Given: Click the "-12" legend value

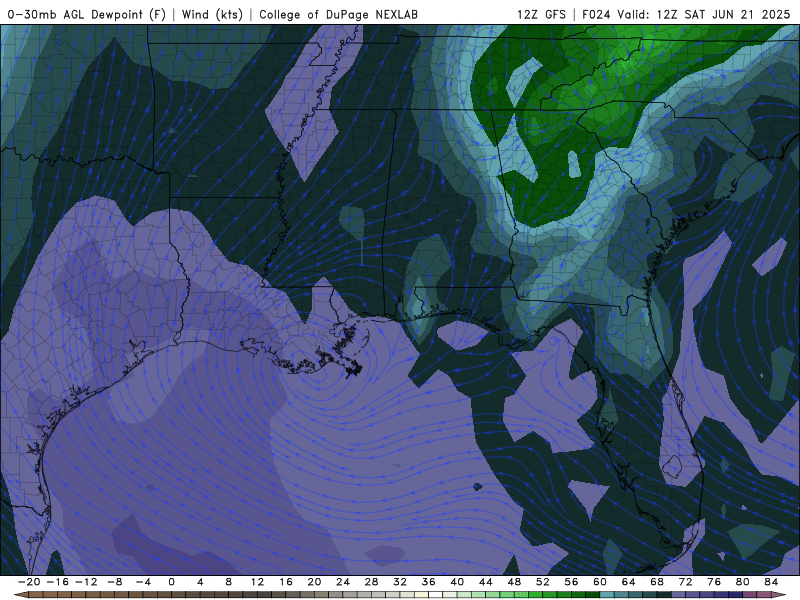Looking at the screenshot, I should click(x=86, y=582).
